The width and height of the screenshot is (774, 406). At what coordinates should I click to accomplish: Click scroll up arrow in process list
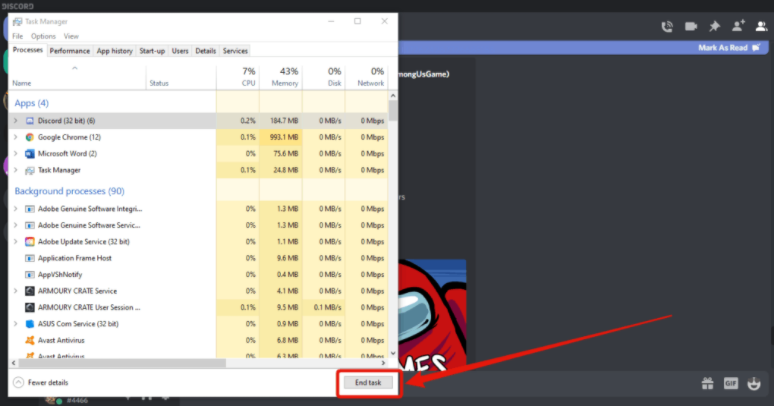[393, 95]
